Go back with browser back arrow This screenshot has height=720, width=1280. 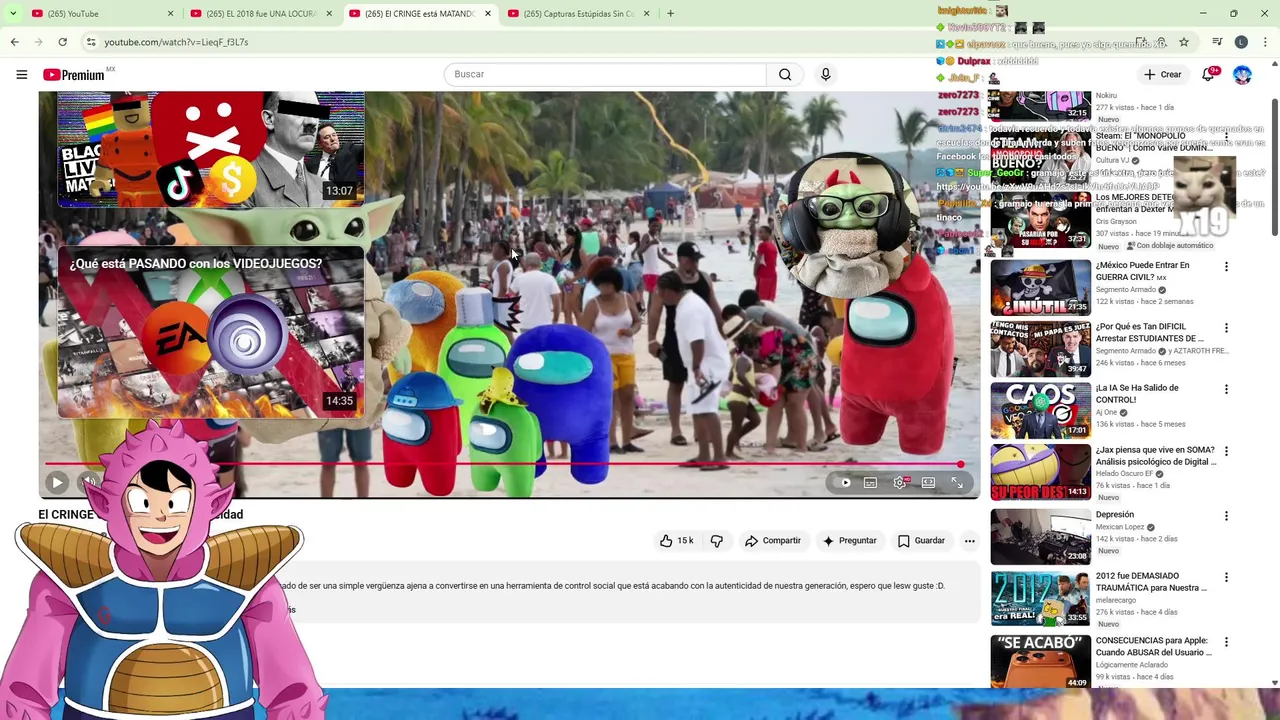14,42
